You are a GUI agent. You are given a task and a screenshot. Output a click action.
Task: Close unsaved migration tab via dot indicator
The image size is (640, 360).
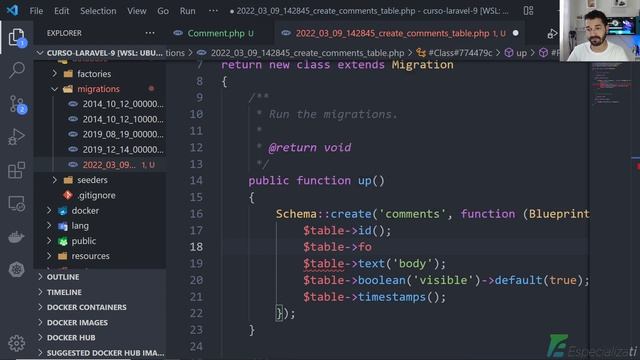click(516, 33)
